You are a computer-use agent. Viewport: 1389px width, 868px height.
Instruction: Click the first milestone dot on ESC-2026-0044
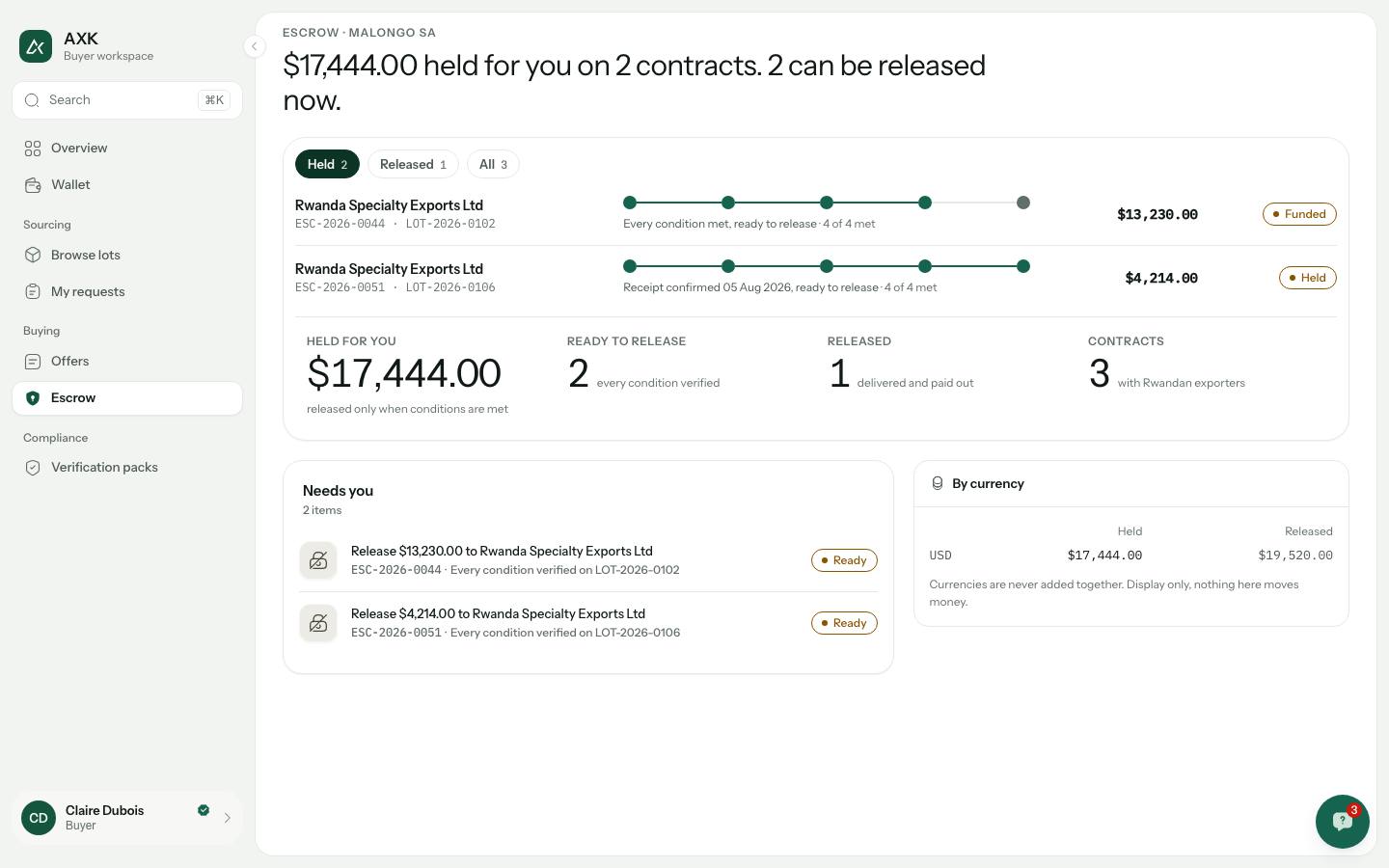(x=630, y=203)
